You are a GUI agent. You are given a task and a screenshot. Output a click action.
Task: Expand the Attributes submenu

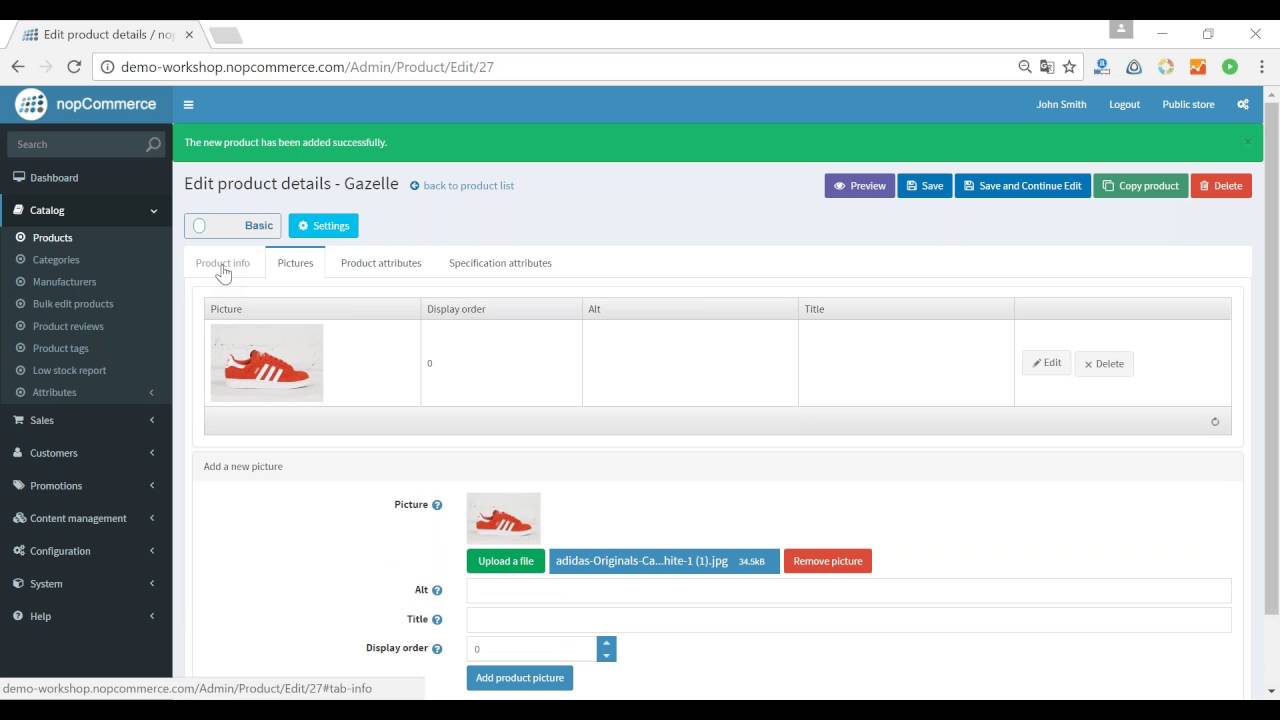(86, 392)
